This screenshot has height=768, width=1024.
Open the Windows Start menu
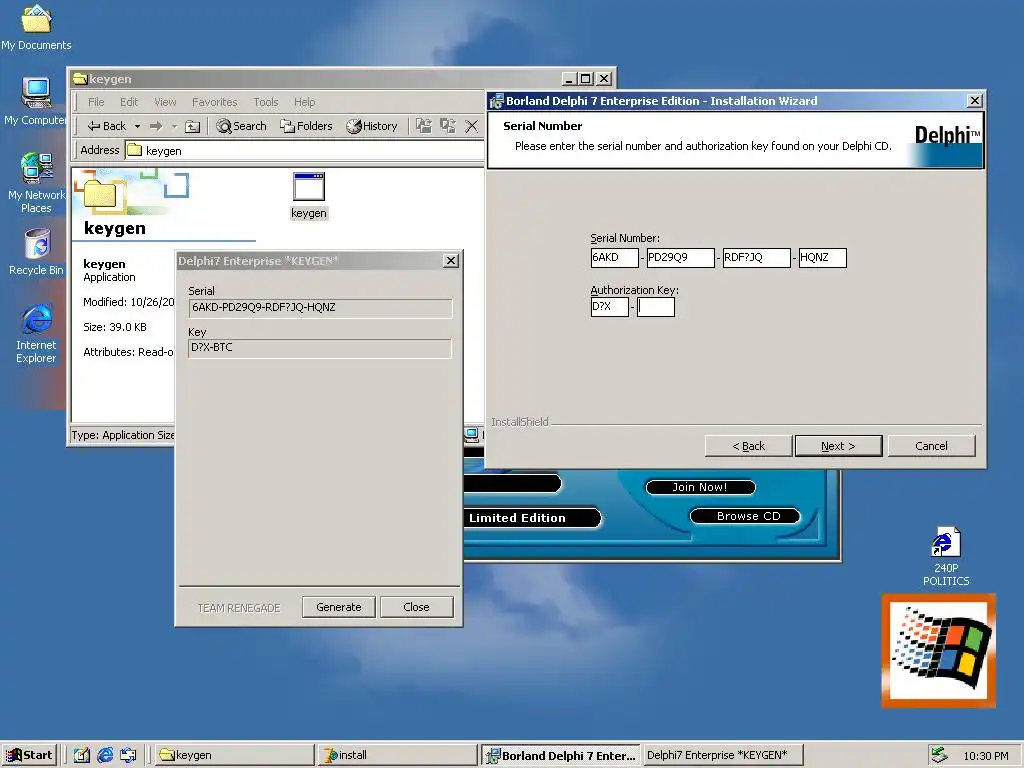click(x=29, y=755)
